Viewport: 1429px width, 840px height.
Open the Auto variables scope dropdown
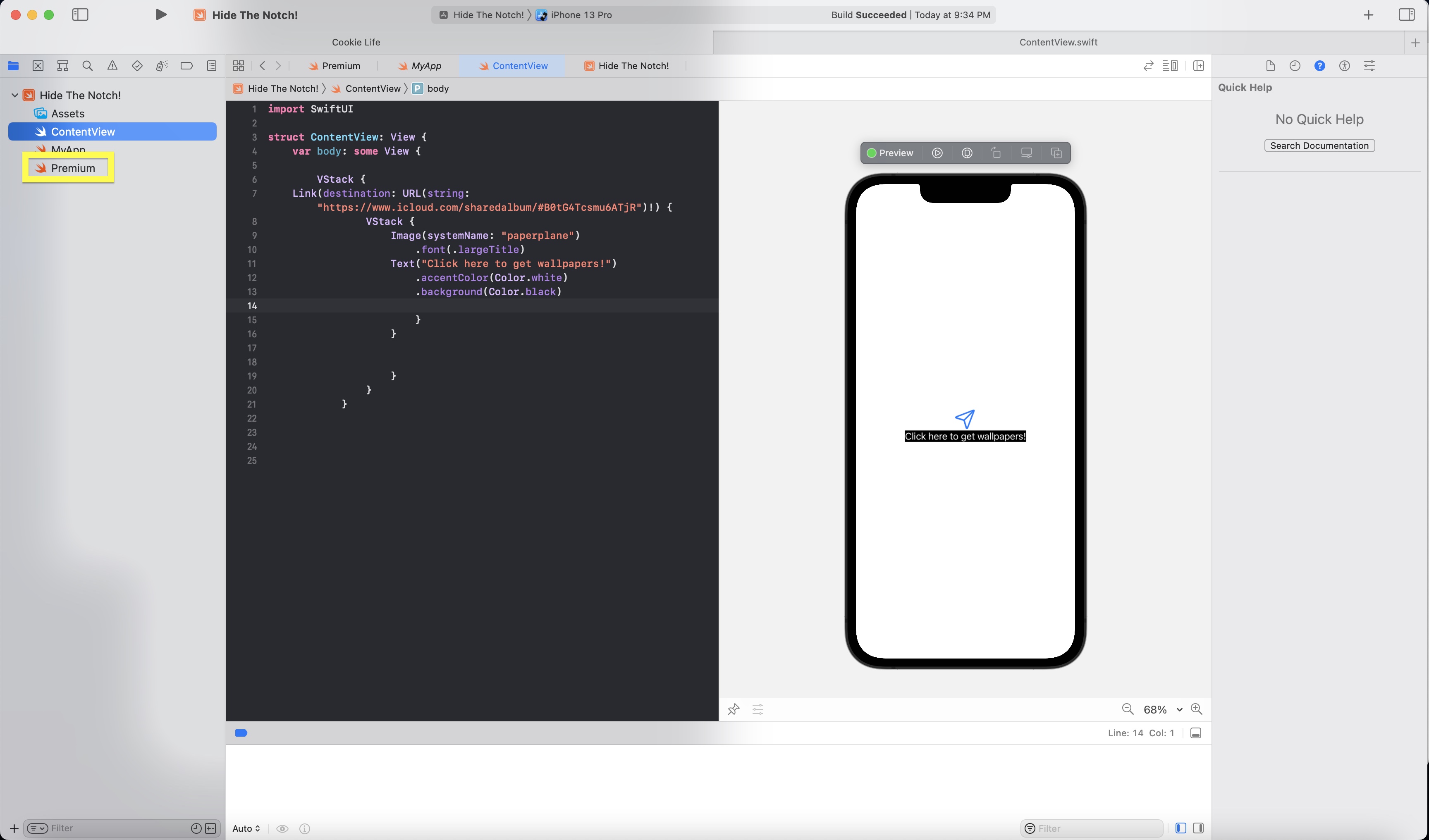[246, 828]
